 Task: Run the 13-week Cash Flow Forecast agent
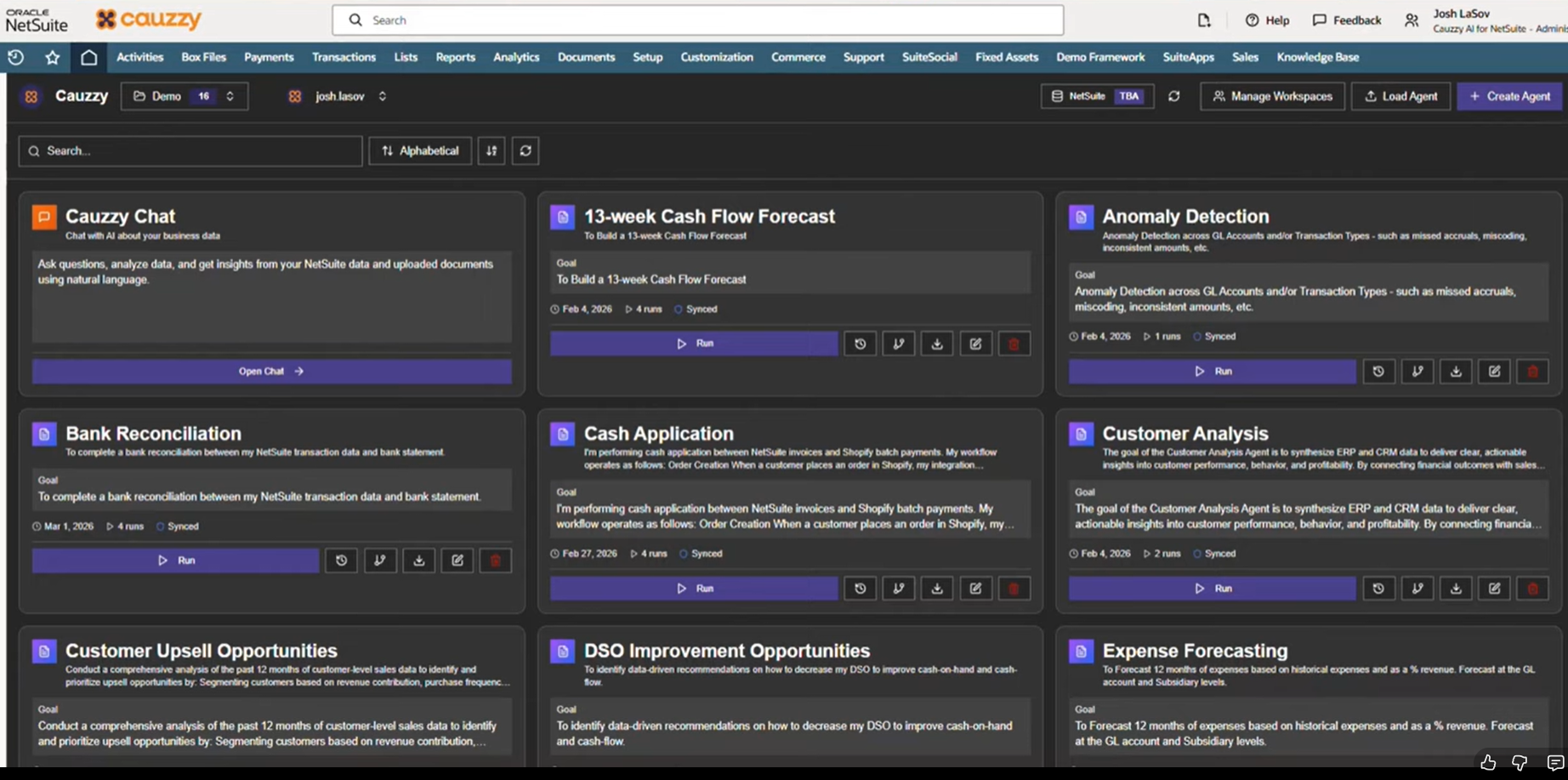(x=694, y=344)
